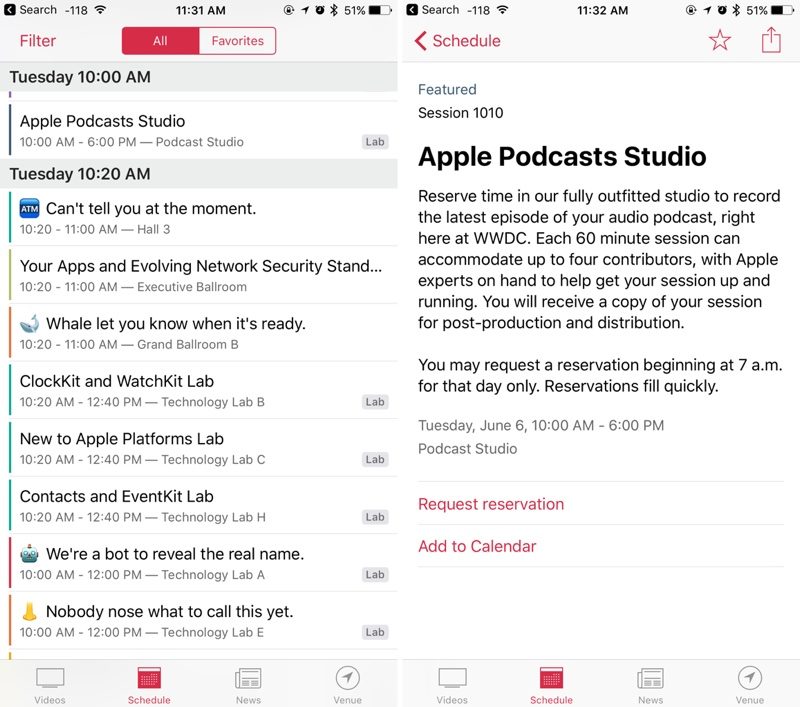Tap battery icon in left status bar
This screenshot has width=800, height=707.
[x=381, y=10]
